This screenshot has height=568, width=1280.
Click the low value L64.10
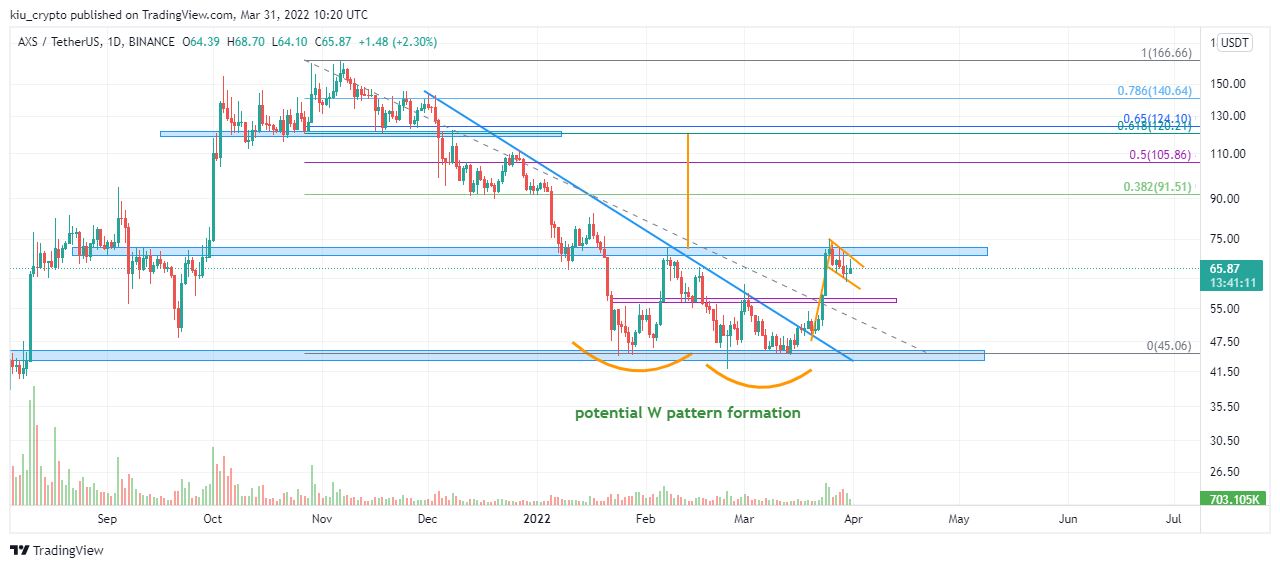[290, 42]
